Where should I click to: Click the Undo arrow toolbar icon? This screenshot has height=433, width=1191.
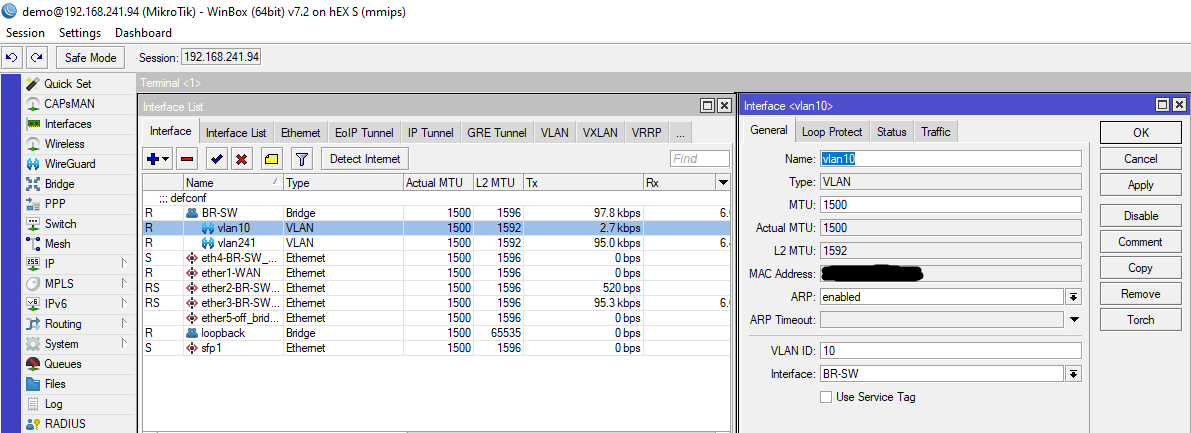[x=12, y=57]
